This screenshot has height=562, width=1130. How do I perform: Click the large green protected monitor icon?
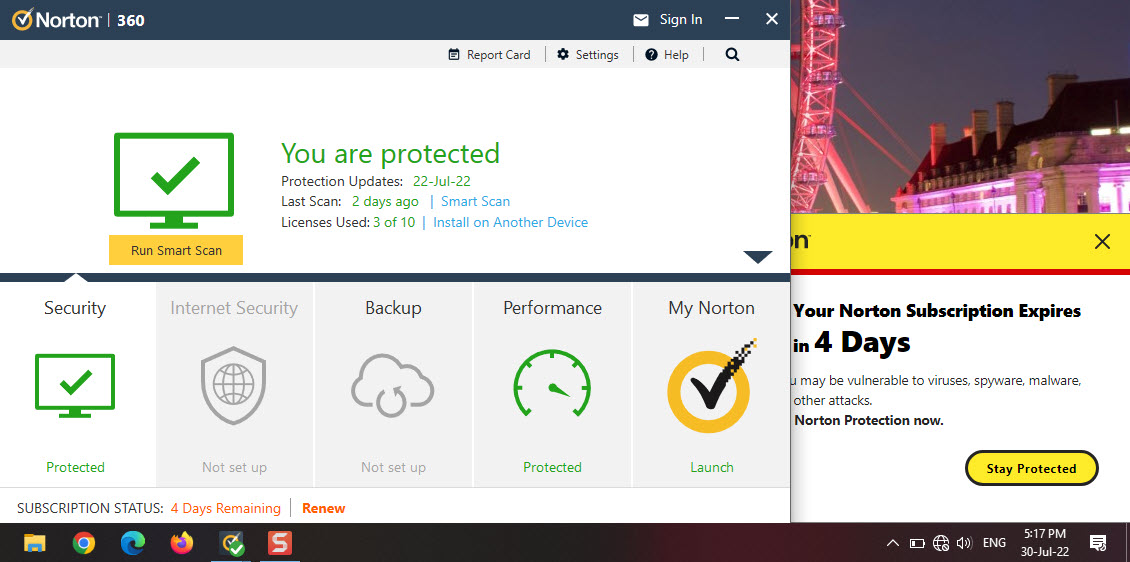pos(174,181)
